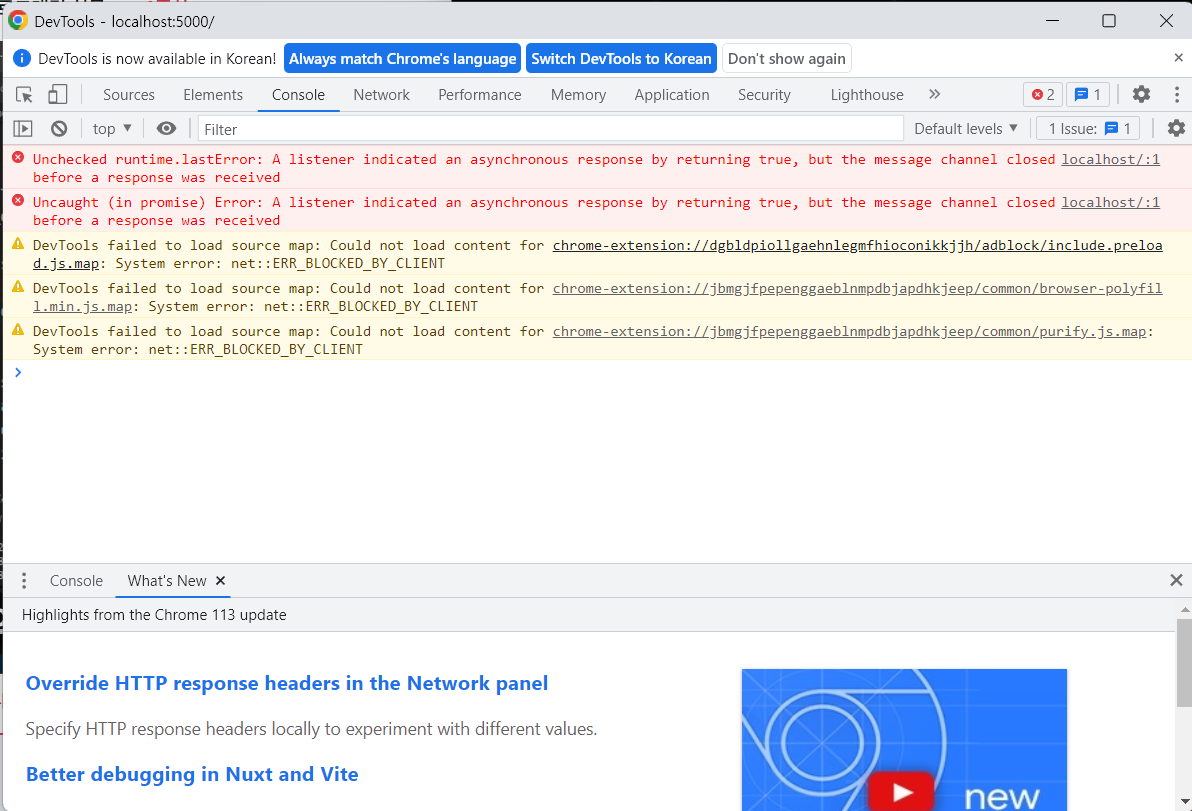Click the What's New vertical scrollbar thumb

1184,663
